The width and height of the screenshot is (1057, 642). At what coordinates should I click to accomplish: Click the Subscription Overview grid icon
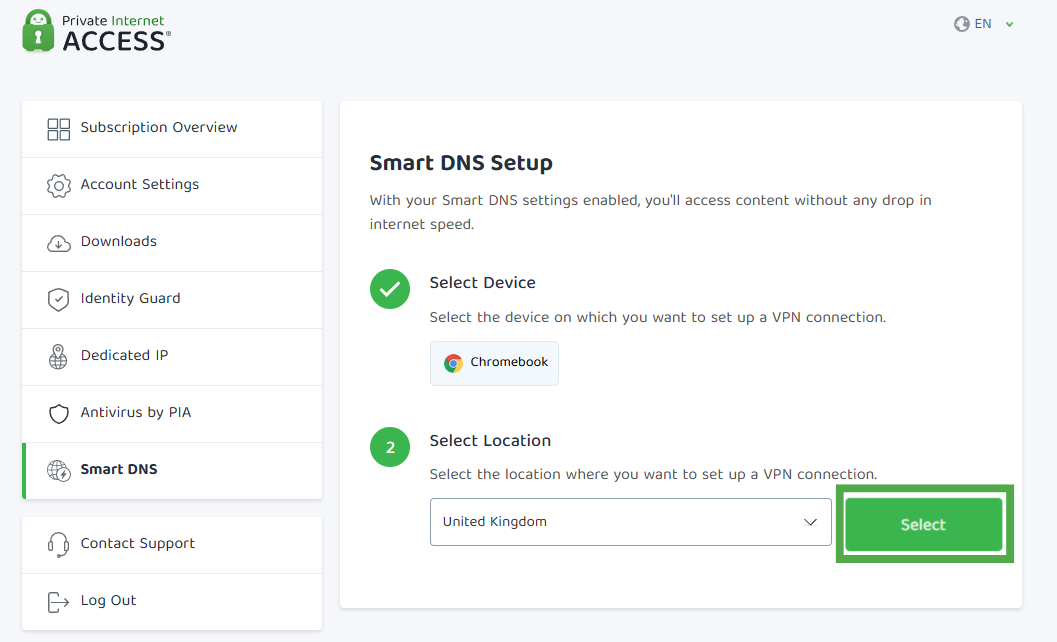[59, 129]
